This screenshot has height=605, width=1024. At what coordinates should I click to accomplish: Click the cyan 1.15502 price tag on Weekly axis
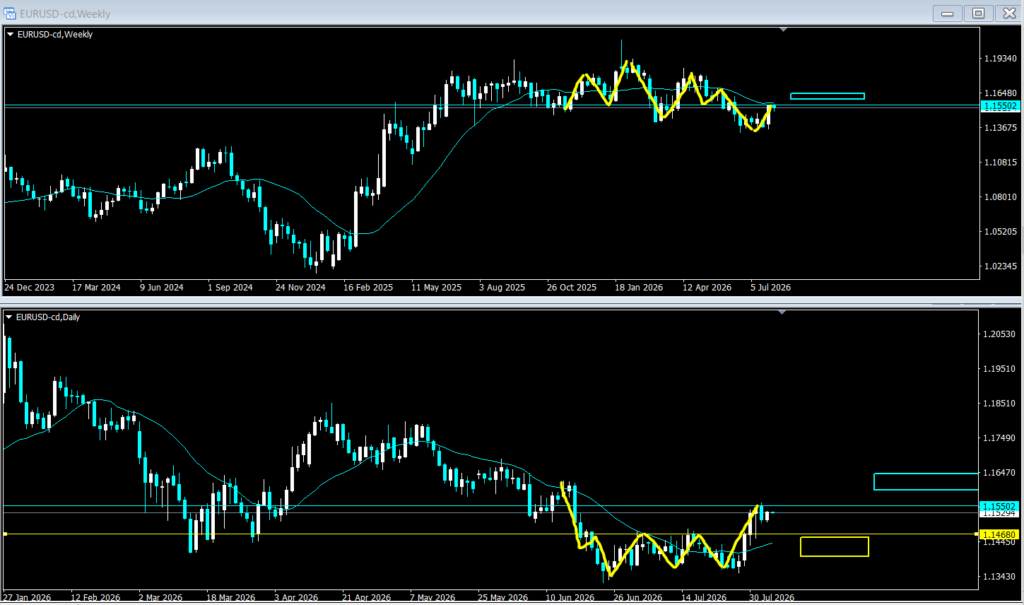point(1000,106)
